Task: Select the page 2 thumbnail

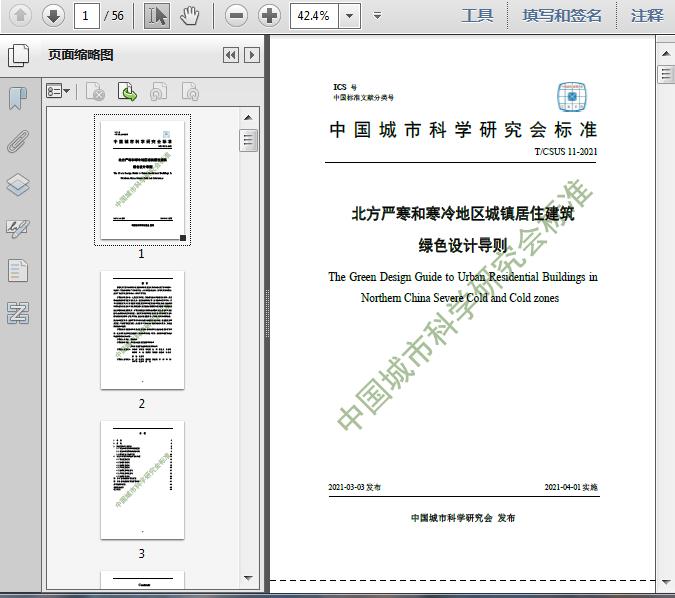Action: tap(142, 330)
